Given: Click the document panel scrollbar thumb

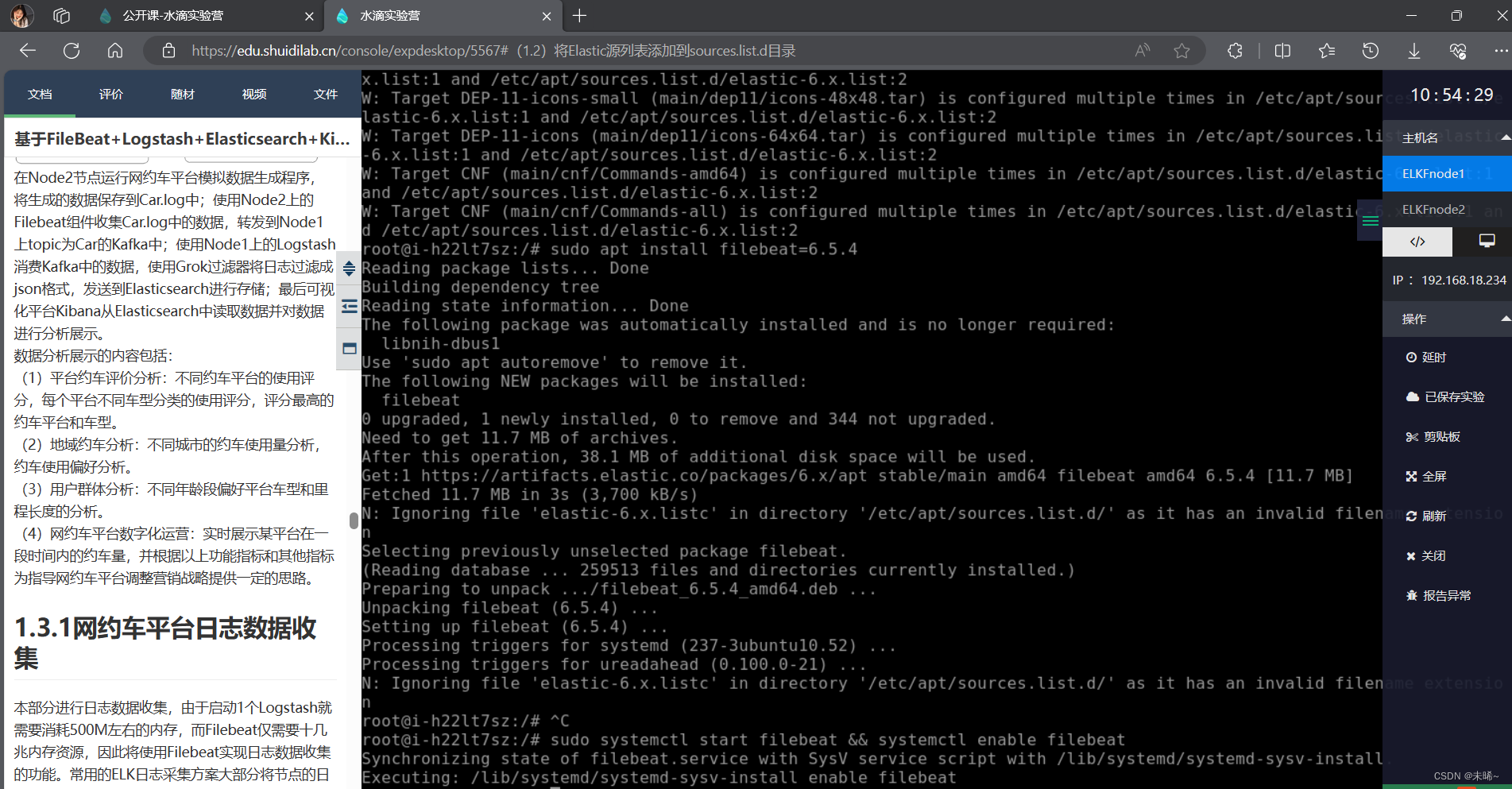Looking at the screenshot, I should [354, 520].
